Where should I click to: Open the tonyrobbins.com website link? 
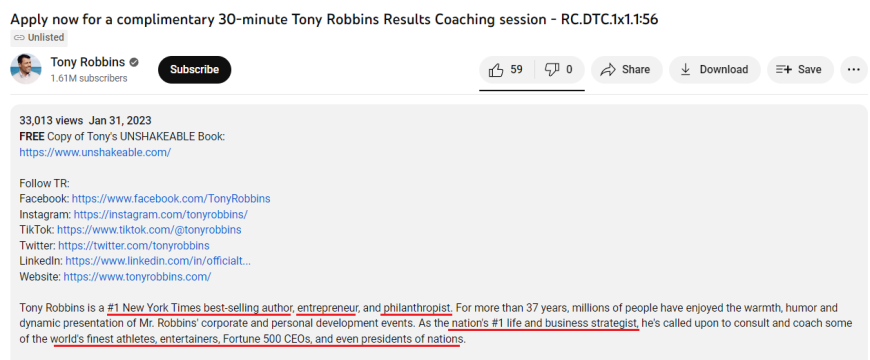pos(137,276)
